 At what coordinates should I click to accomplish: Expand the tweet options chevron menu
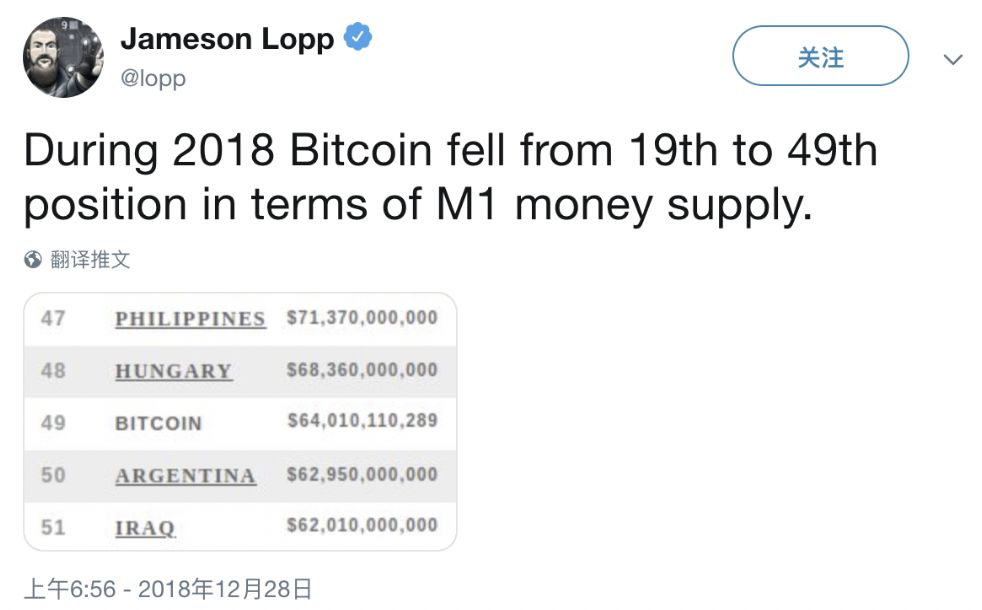(x=953, y=60)
